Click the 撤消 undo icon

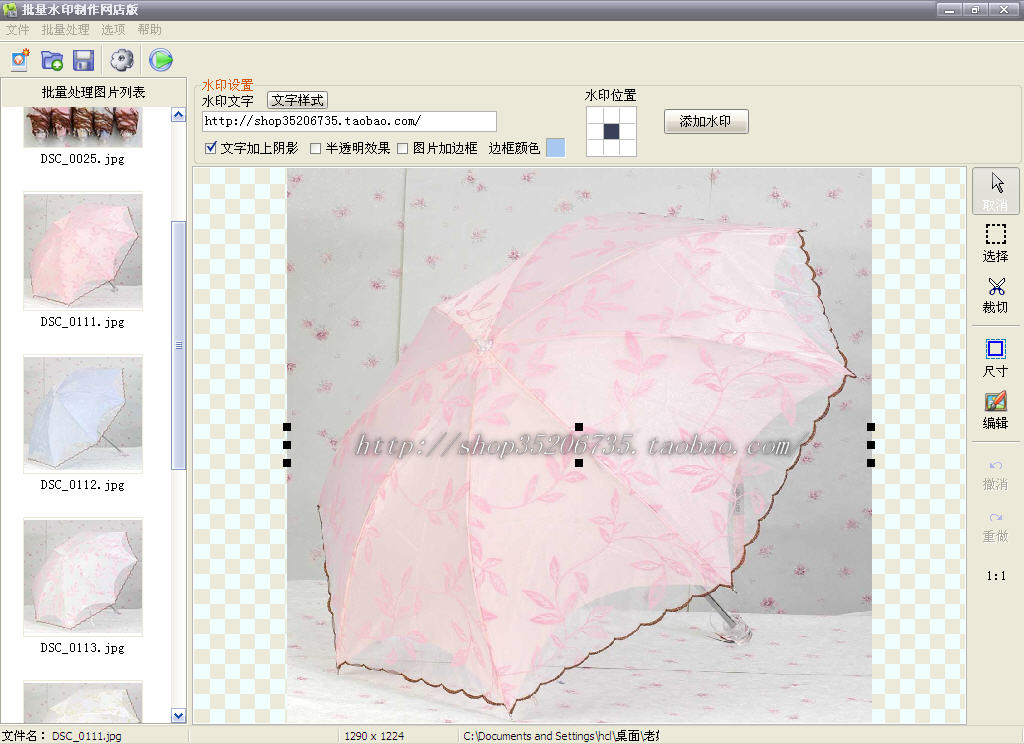click(x=996, y=476)
